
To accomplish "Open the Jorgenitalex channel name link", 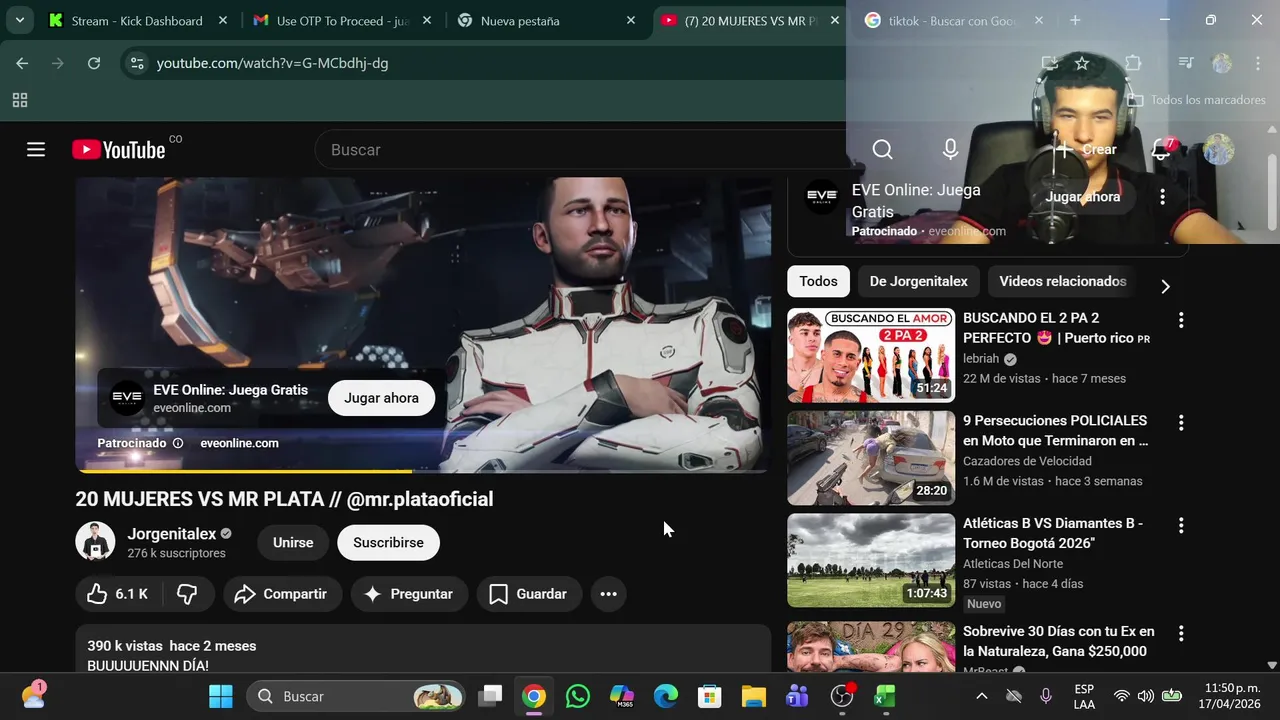I will coord(172,534).
